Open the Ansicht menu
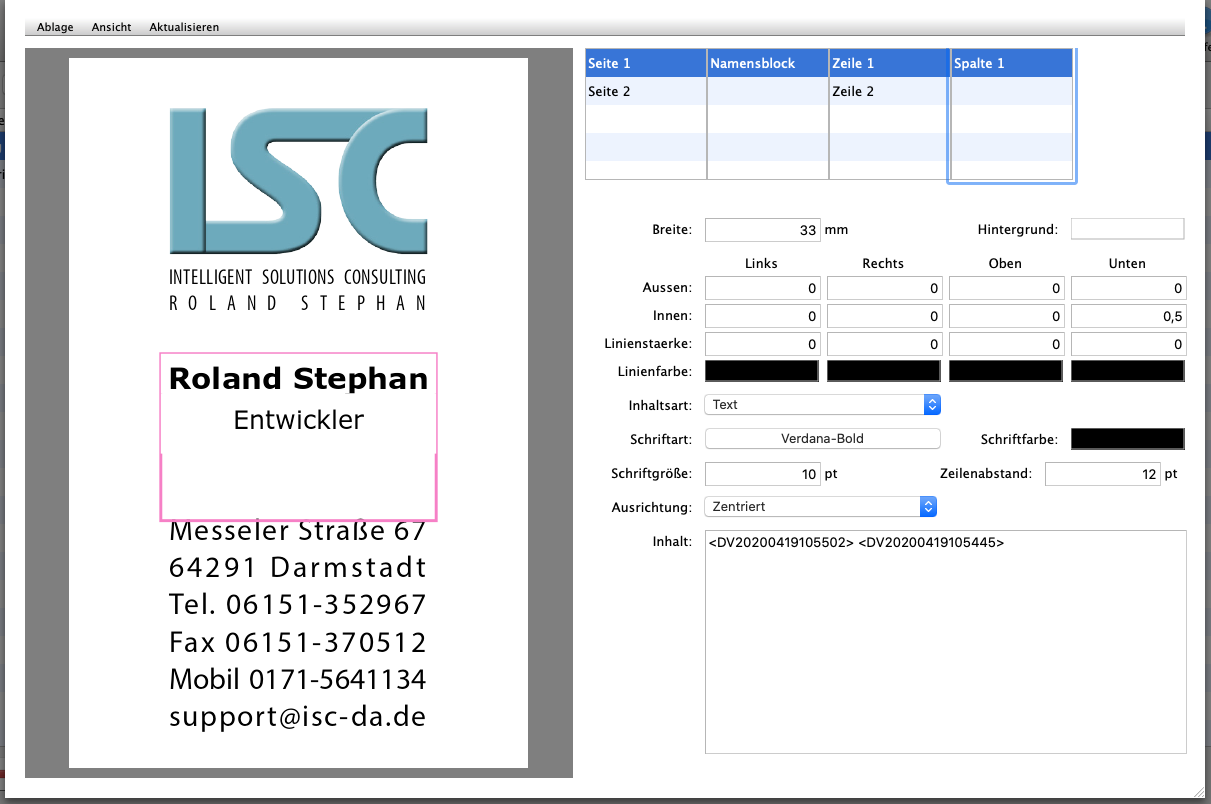The image size is (1211, 804). click(x=111, y=27)
